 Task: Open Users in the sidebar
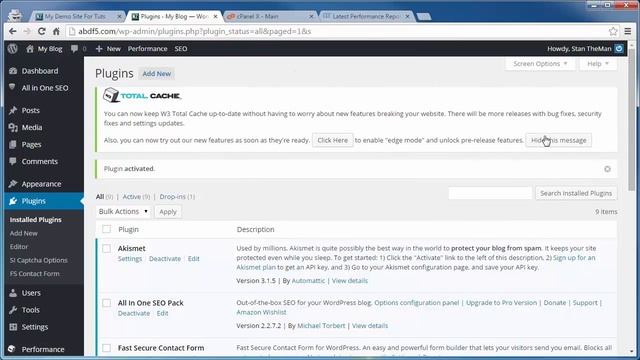(31, 293)
